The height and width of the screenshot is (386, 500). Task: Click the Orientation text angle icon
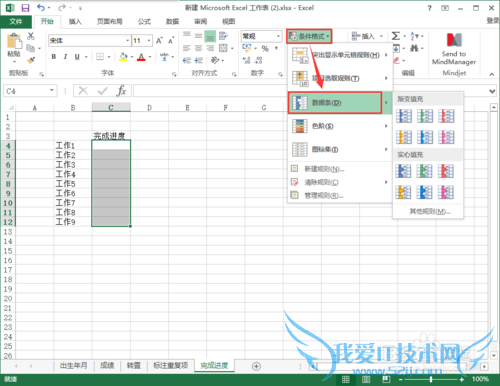[215, 60]
